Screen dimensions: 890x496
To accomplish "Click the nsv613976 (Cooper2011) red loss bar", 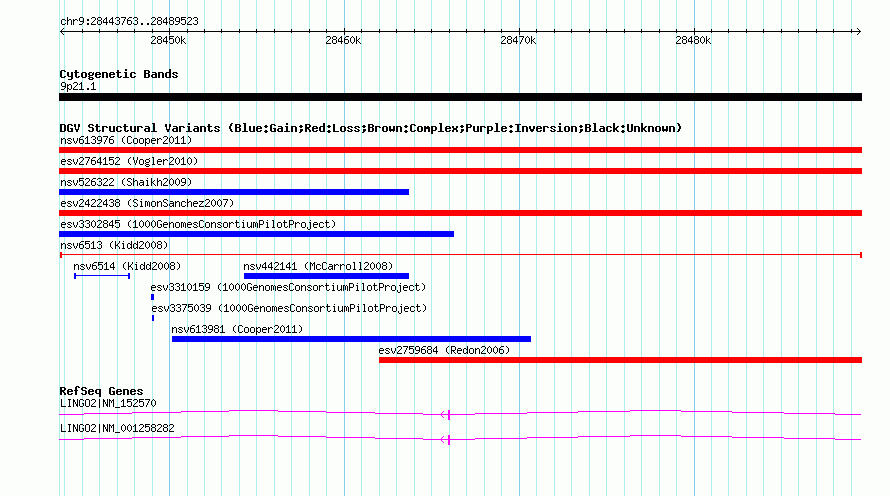I will click(460, 150).
